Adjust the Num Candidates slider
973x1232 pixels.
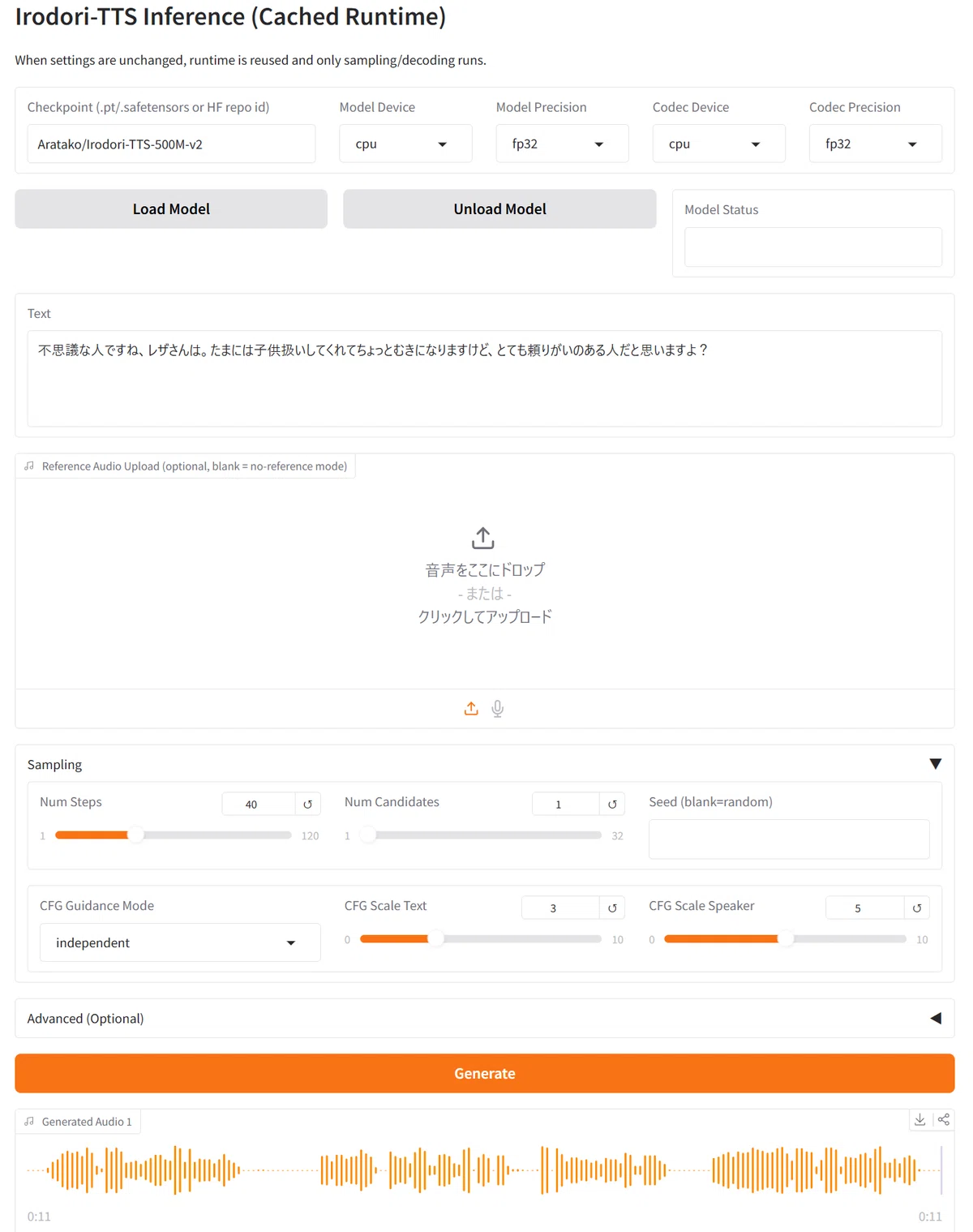(x=481, y=835)
